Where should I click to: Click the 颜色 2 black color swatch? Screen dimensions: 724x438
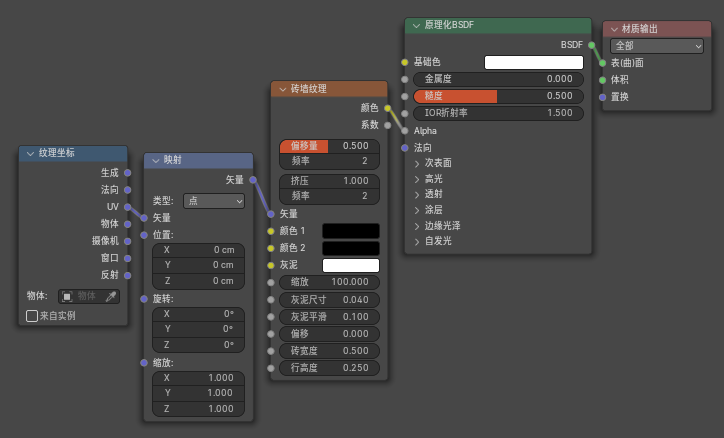click(350, 248)
